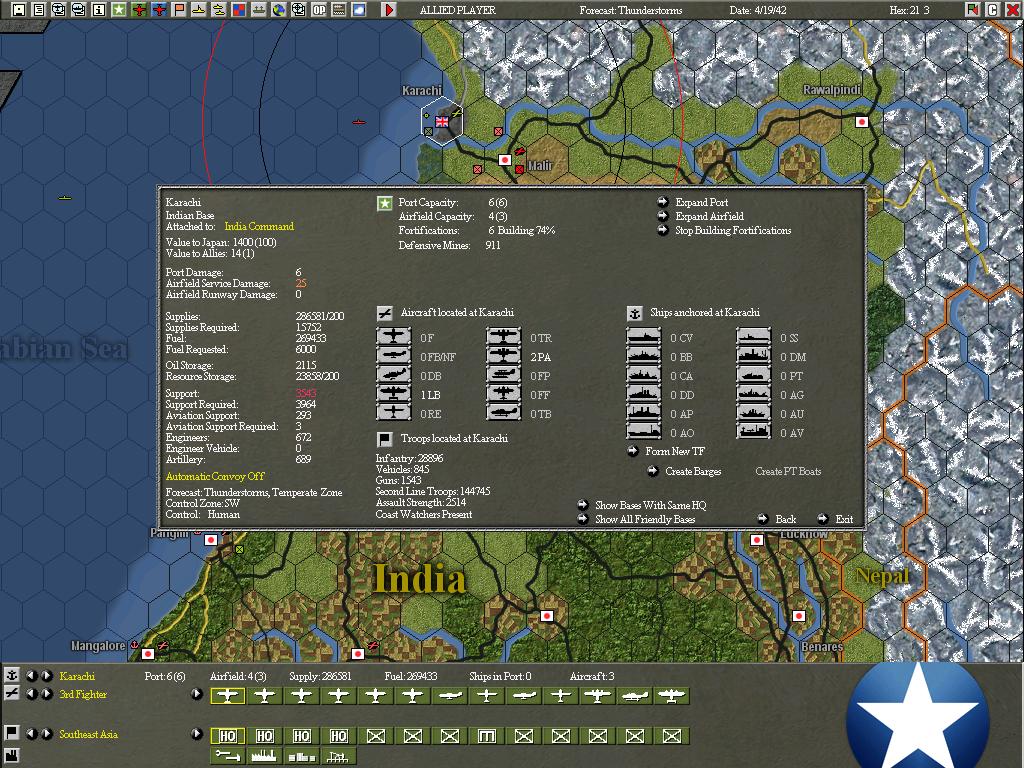1024x768 pixels.
Task: Click Stop Building Fortifications
Action: [733, 230]
